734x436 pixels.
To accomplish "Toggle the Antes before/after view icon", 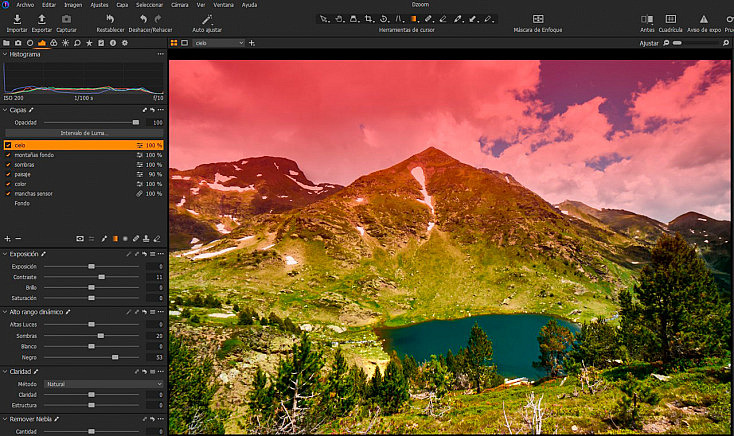I will [647, 19].
